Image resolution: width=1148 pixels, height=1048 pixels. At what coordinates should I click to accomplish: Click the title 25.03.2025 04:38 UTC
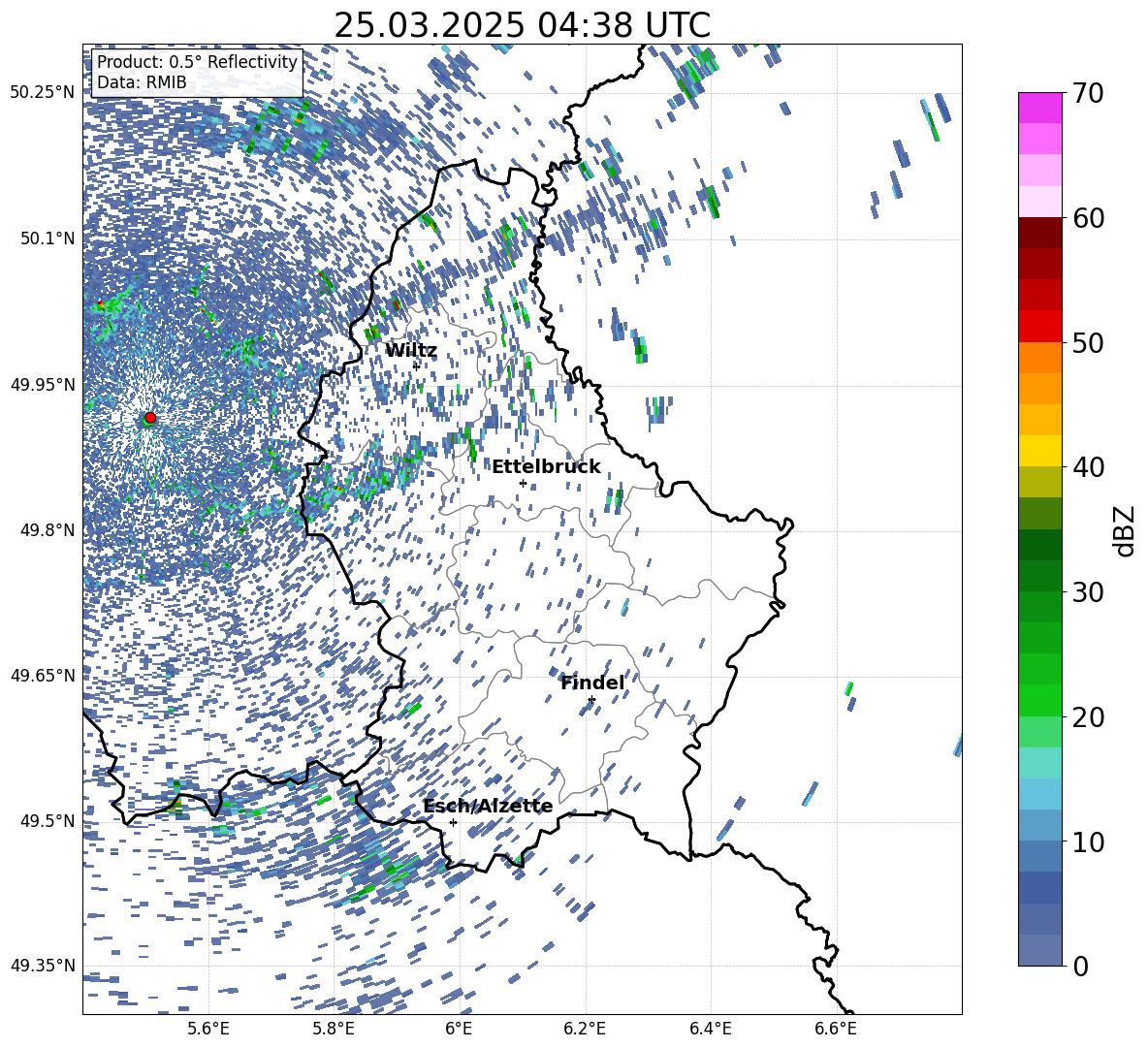(x=522, y=25)
